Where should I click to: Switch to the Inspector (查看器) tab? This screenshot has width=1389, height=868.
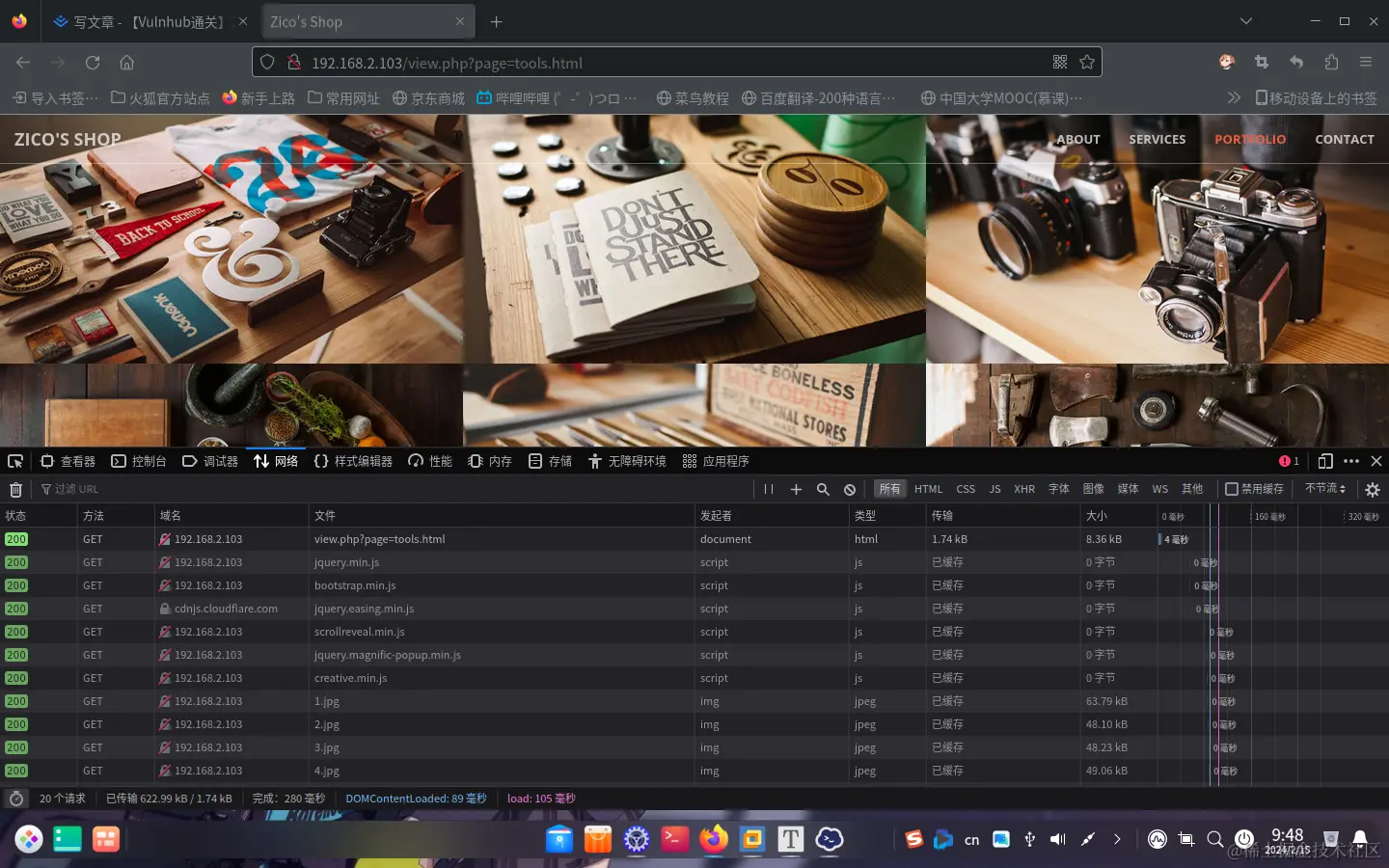[x=68, y=461]
